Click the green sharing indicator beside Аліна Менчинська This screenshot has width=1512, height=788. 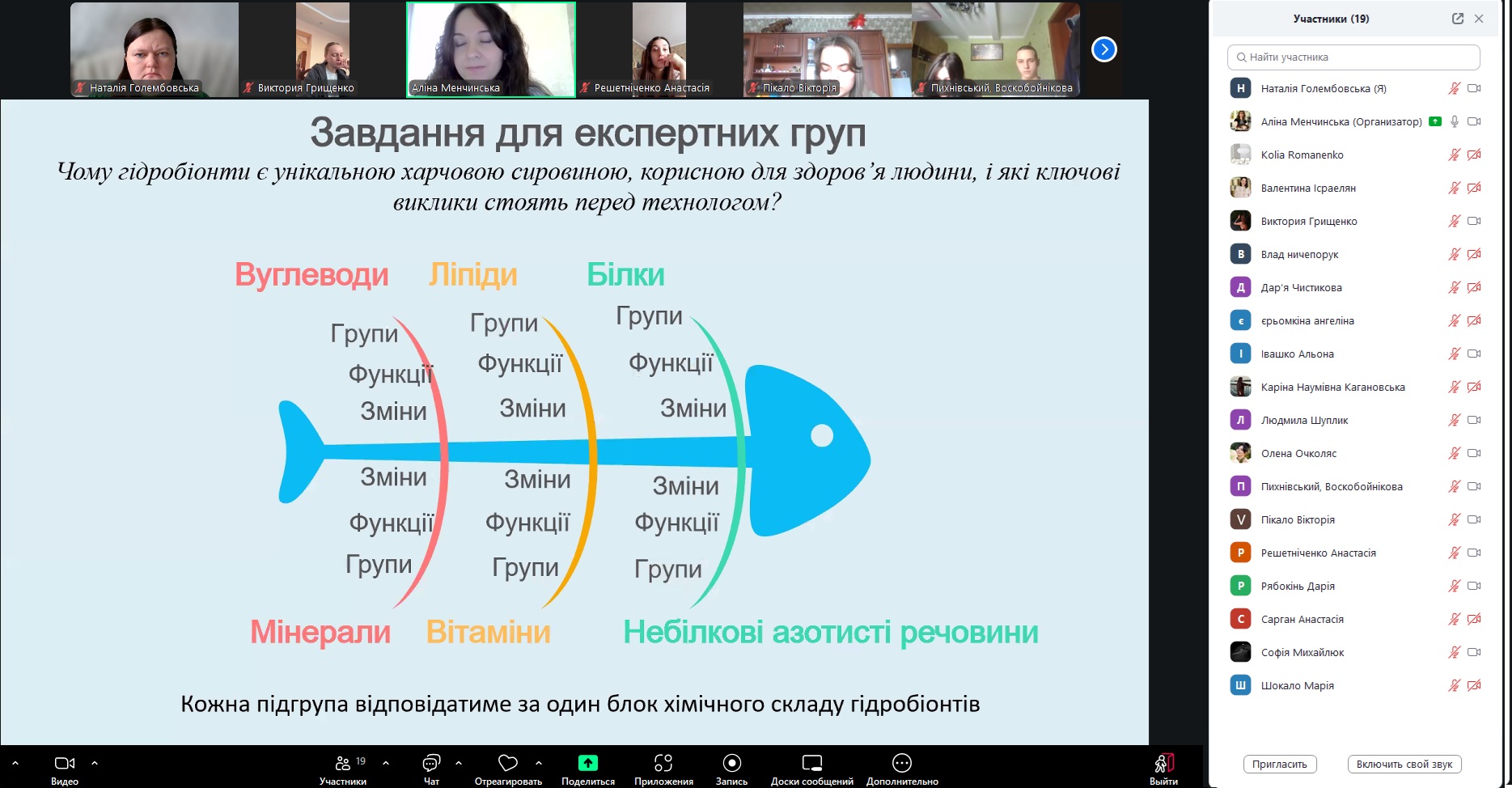pyautogui.click(x=1435, y=121)
